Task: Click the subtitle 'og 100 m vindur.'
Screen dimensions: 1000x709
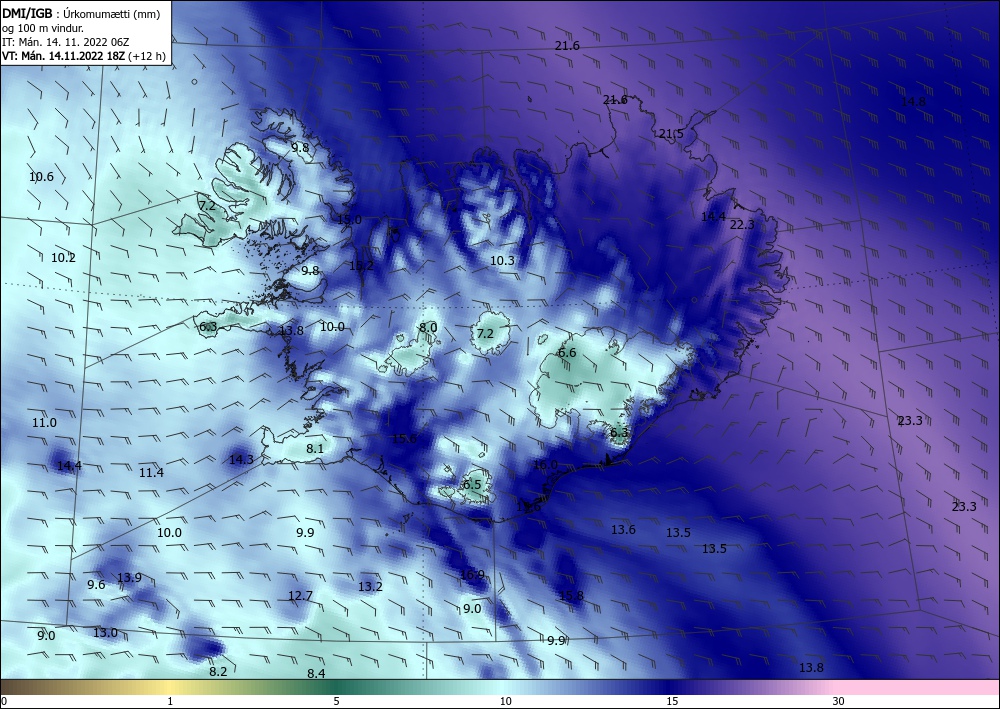Action: point(43,28)
